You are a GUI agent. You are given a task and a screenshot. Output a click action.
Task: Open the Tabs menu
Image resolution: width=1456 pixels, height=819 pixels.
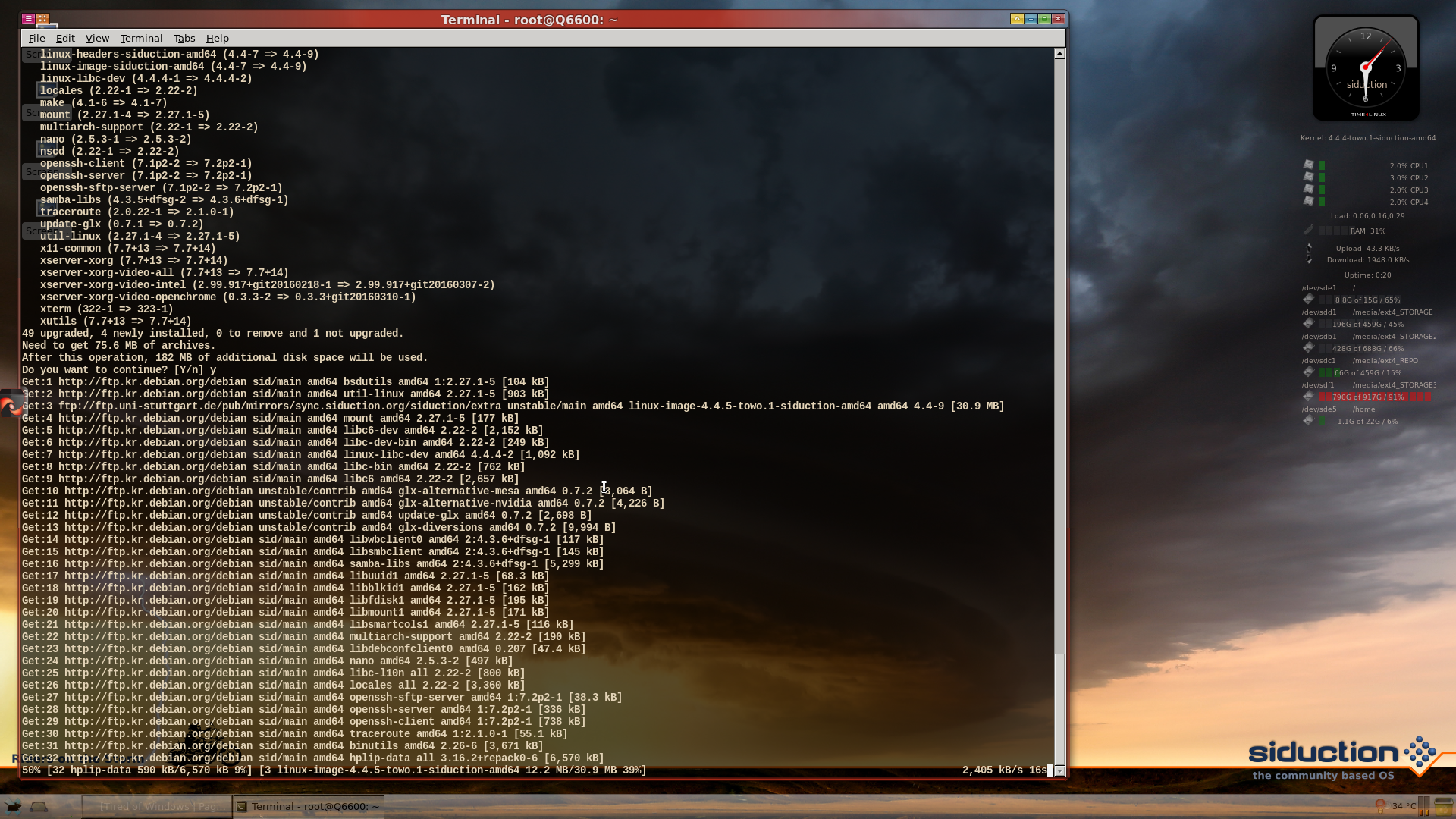184,38
